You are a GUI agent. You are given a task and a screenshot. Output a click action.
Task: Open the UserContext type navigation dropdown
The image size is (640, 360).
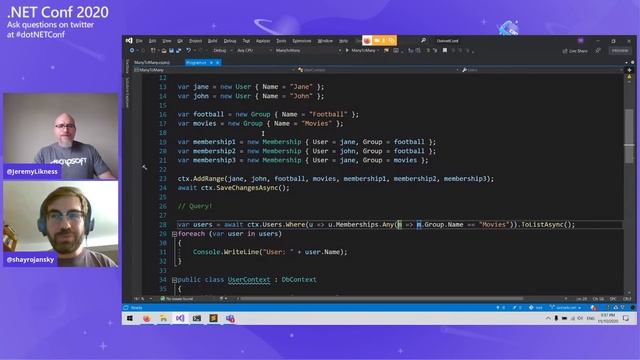pos(378,70)
